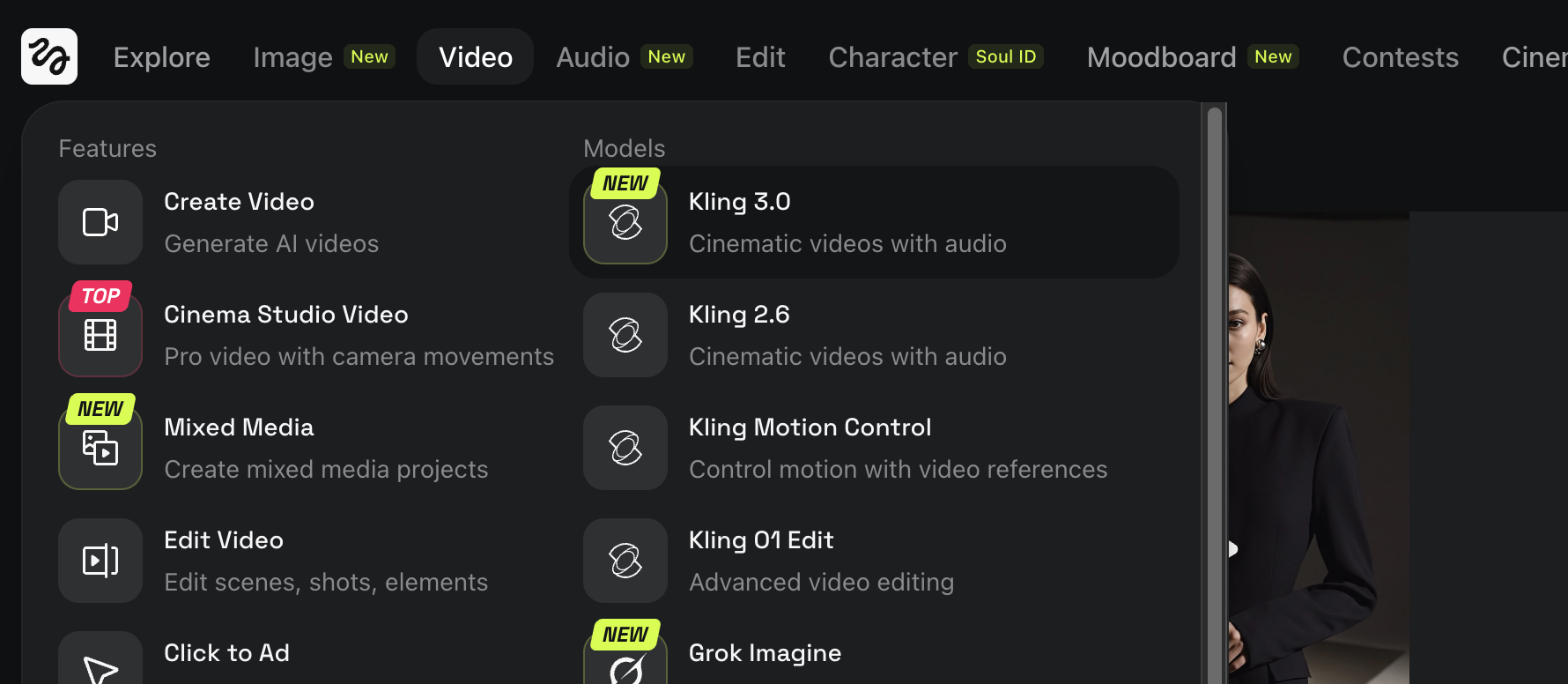Open the Explore tab
The image size is (1568, 684).
tap(162, 57)
